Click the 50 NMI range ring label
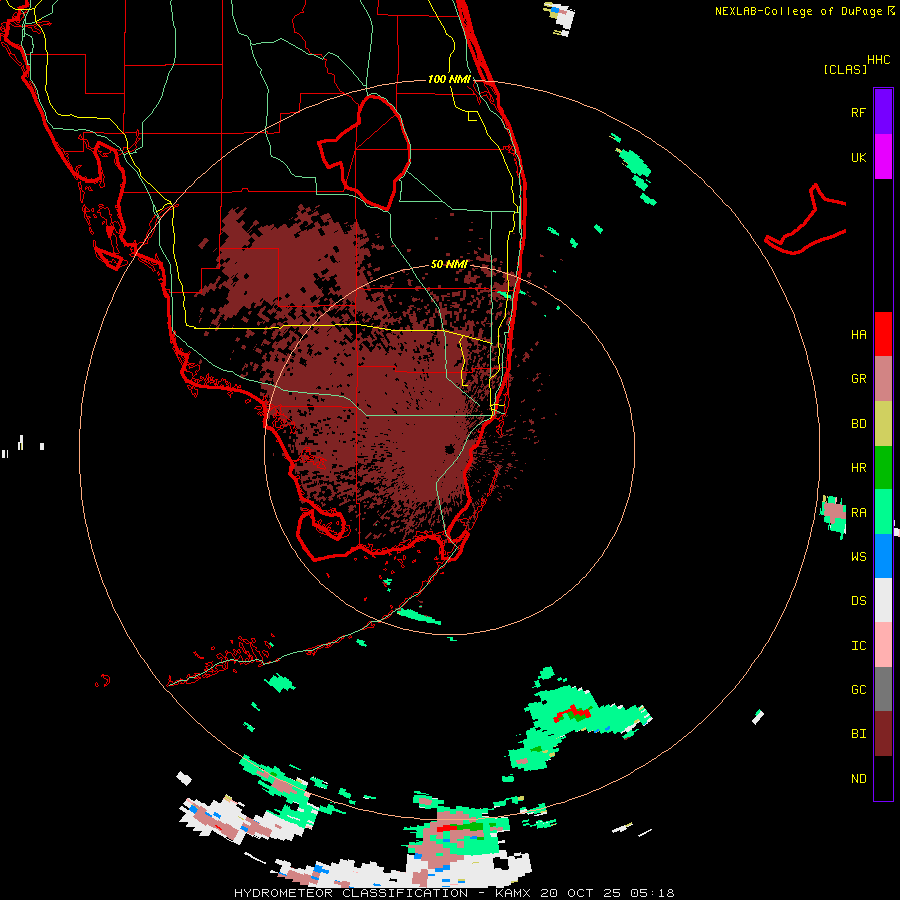900x900 pixels. (449, 264)
